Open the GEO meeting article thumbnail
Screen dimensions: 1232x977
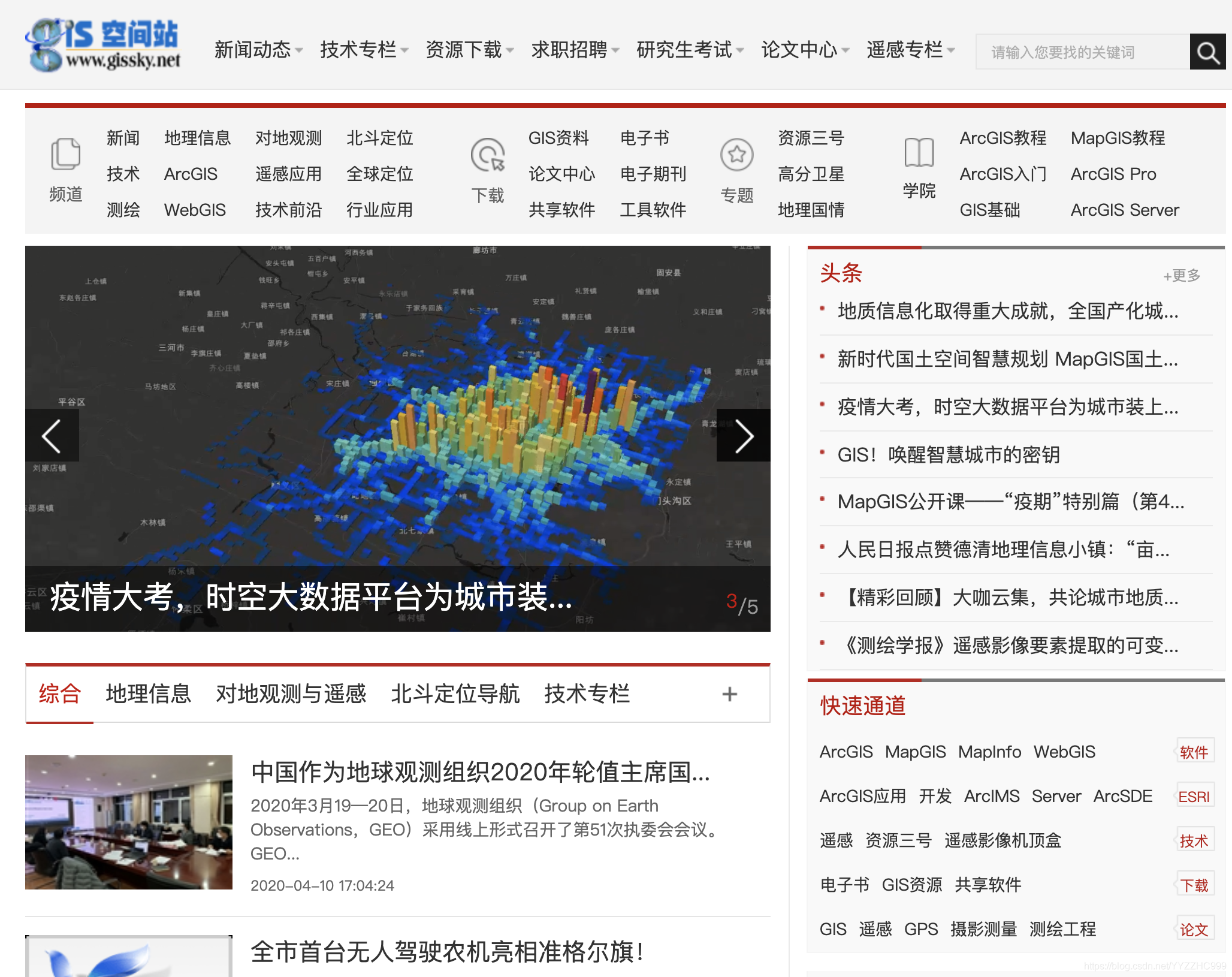[129, 822]
